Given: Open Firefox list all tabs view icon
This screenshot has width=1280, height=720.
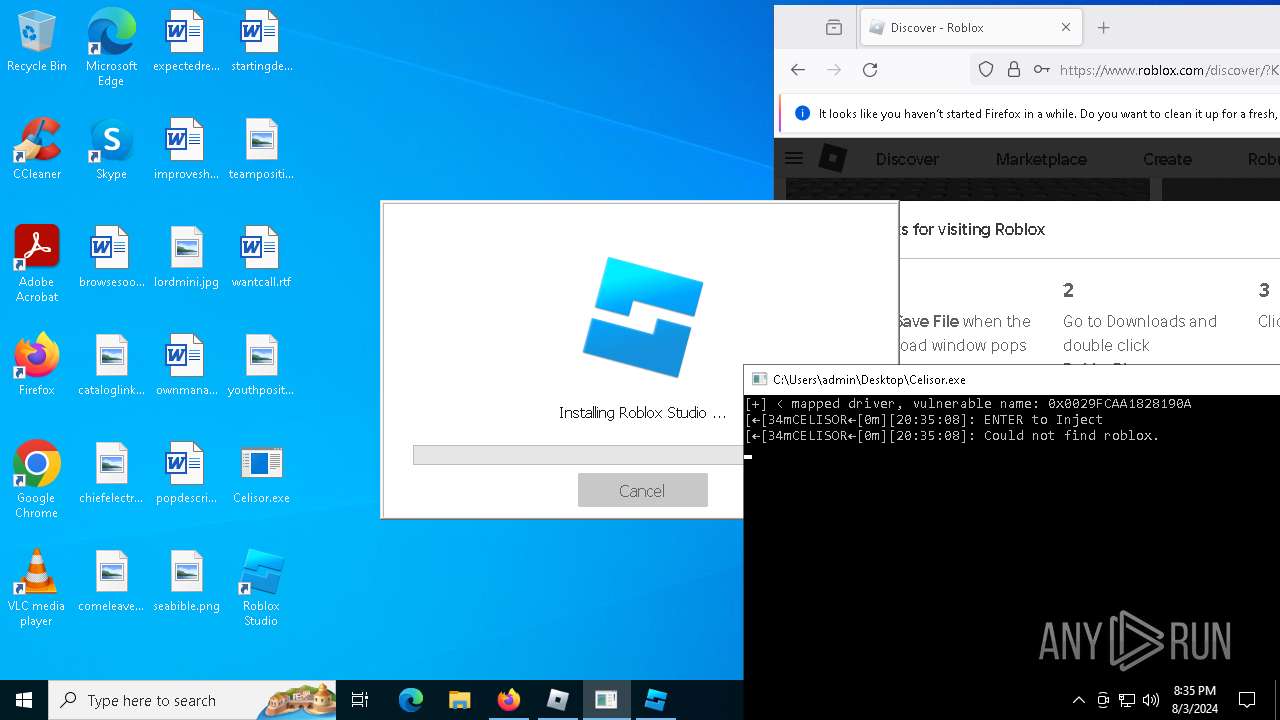Looking at the screenshot, I should coord(834,28).
